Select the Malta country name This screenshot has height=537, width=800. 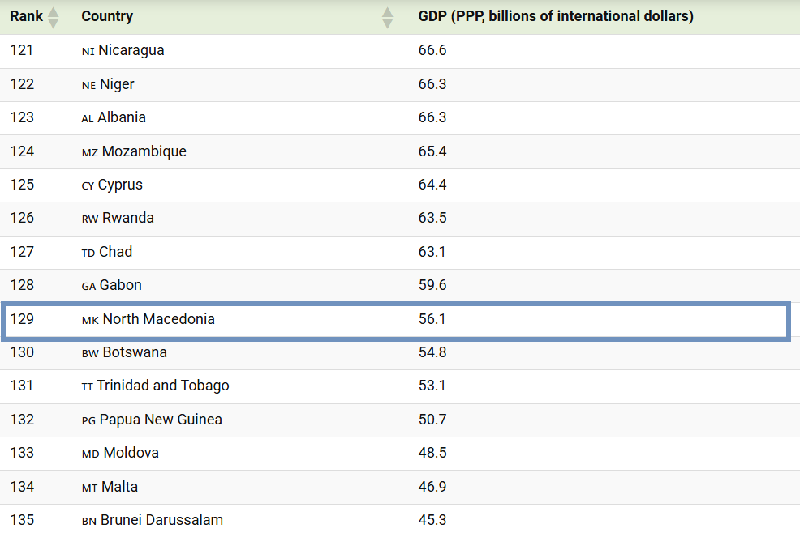point(119,487)
